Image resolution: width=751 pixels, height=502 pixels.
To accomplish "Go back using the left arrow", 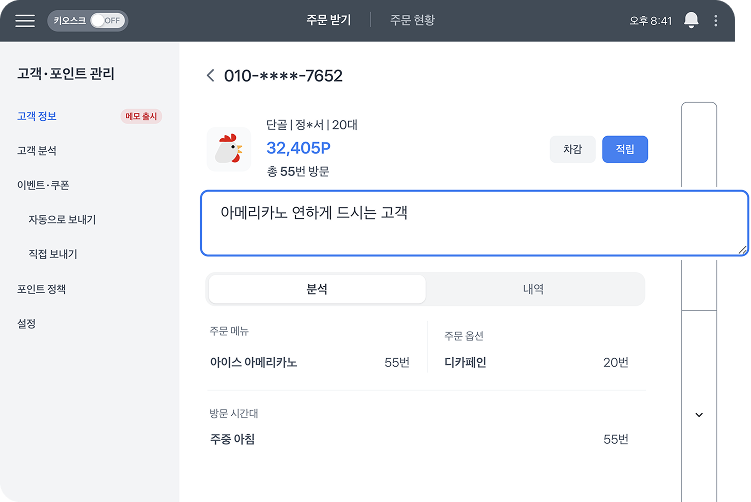I will [x=210, y=76].
